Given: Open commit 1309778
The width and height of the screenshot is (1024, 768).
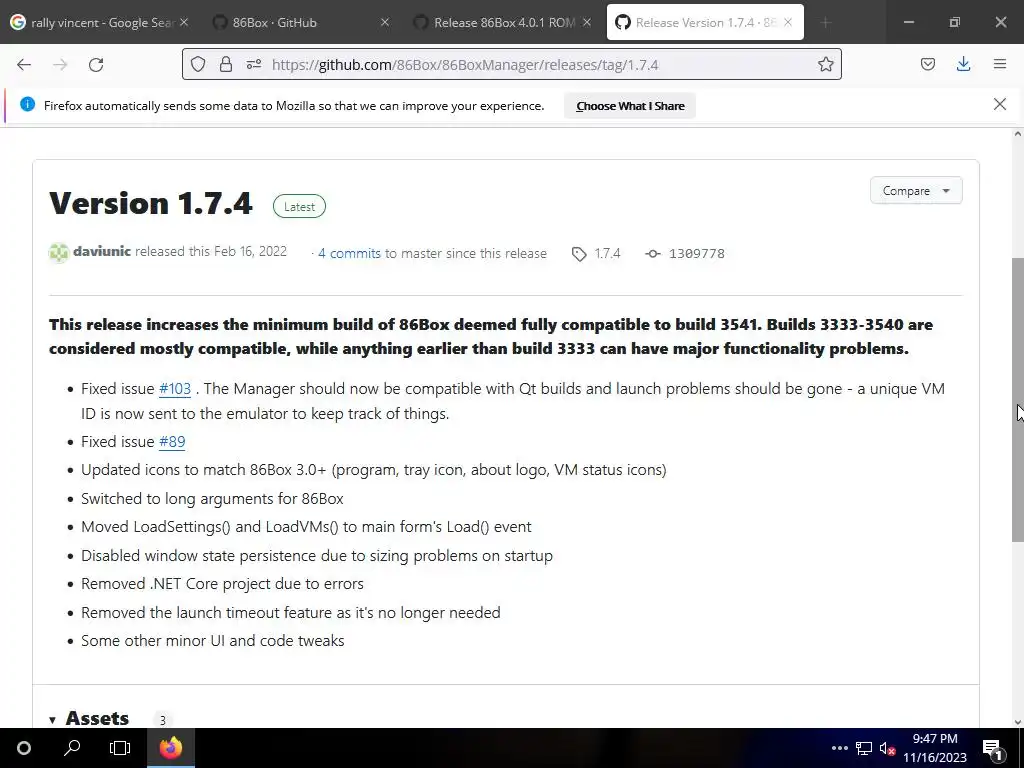Looking at the screenshot, I should (685, 253).
